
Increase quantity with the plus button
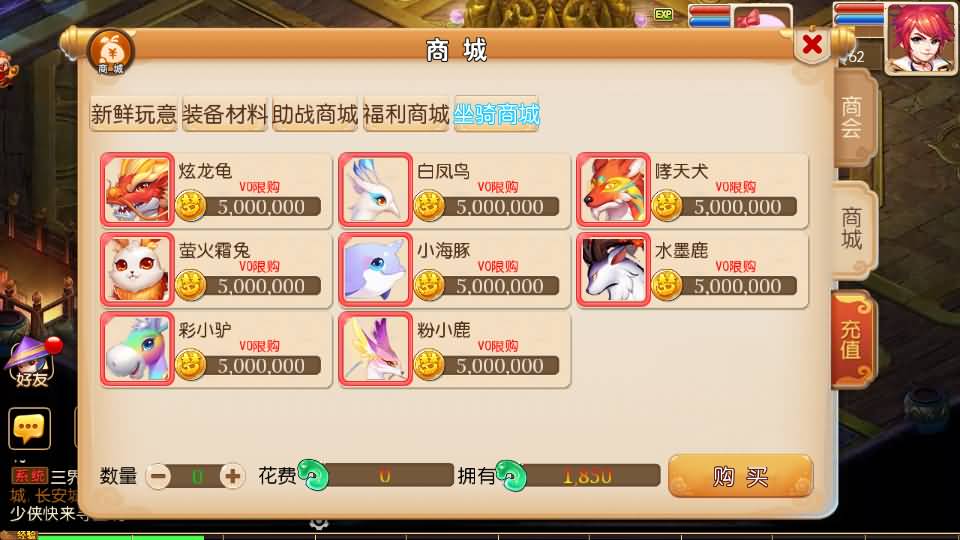coord(232,476)
